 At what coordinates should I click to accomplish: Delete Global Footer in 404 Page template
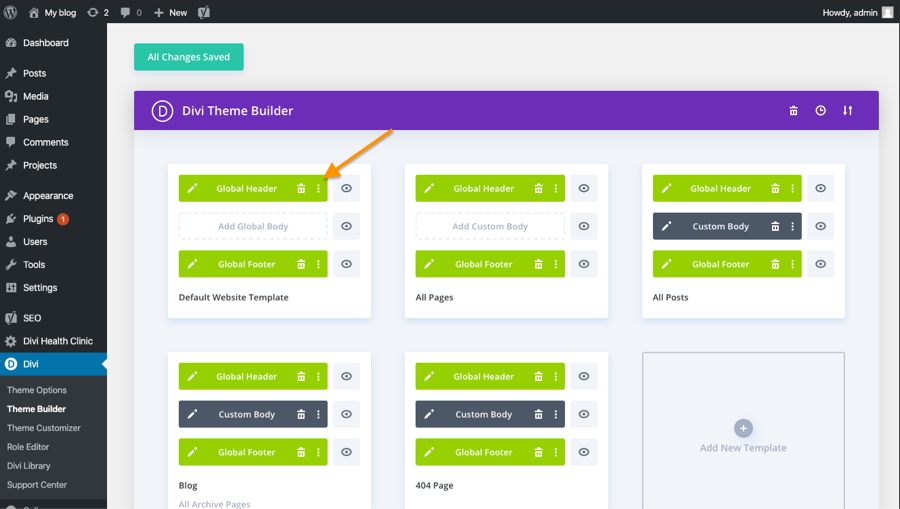538,452
